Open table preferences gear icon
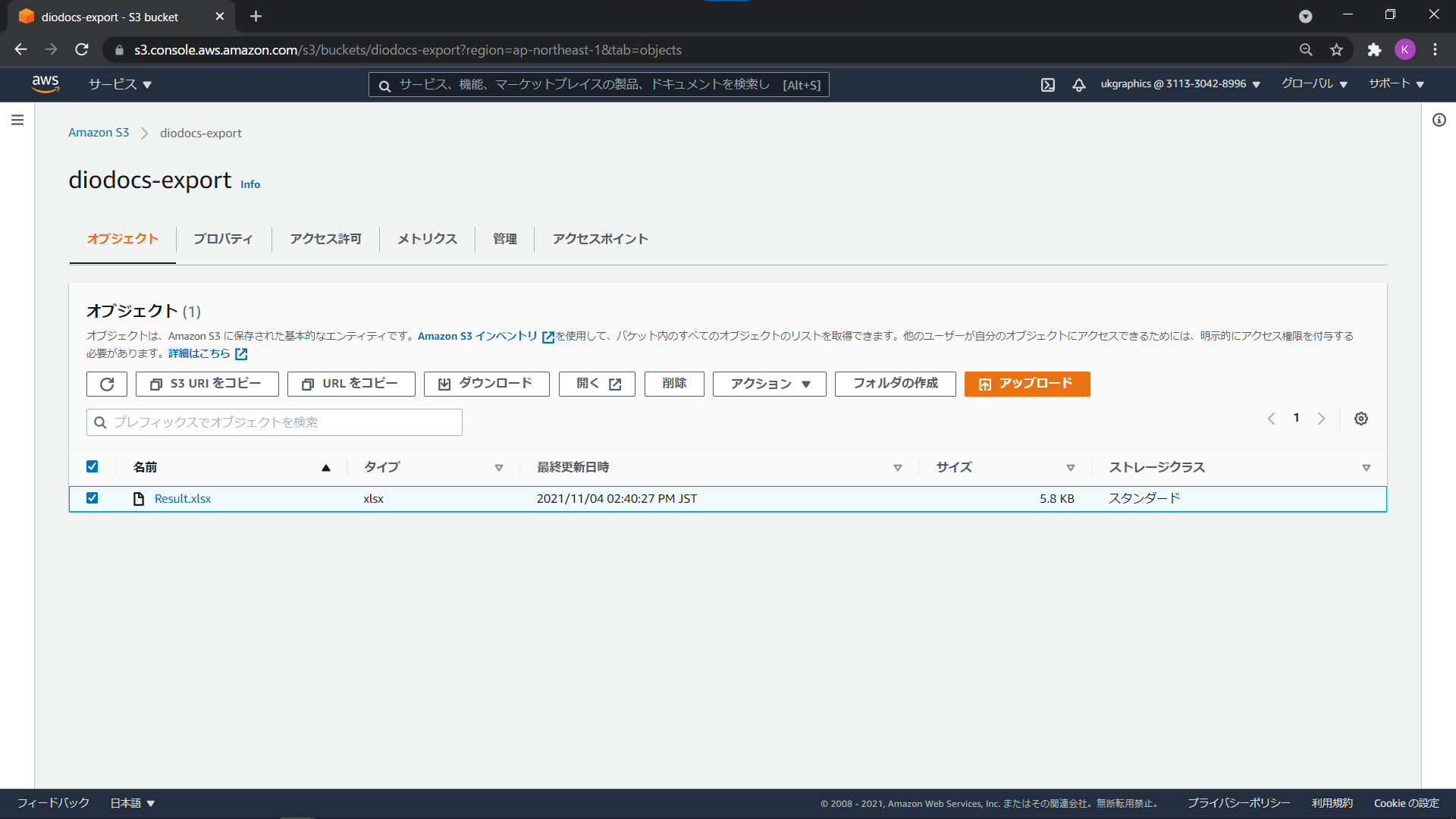Viewport: 1456px width, 819px height. pos(1361,419)
